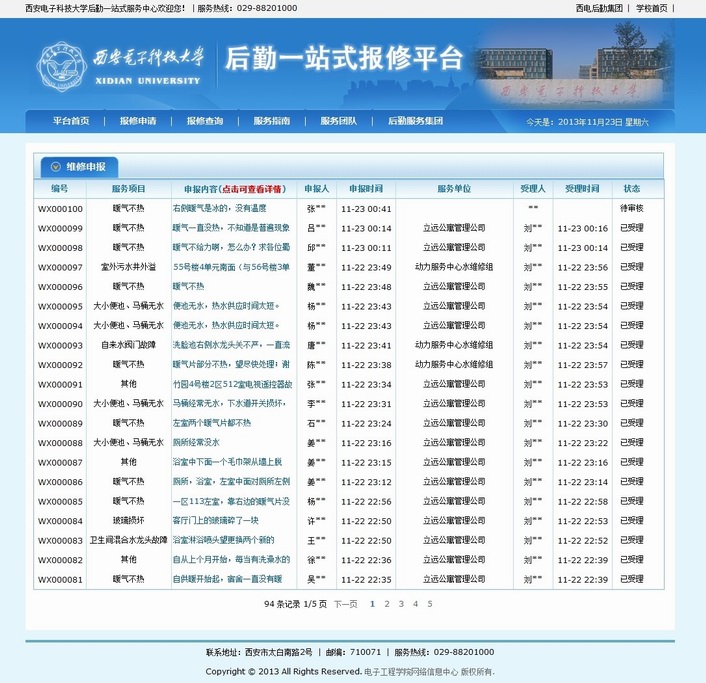Open the 平台首页 navigation tab
The width and height of the screenshot is (706, 683).
[71, 121]
